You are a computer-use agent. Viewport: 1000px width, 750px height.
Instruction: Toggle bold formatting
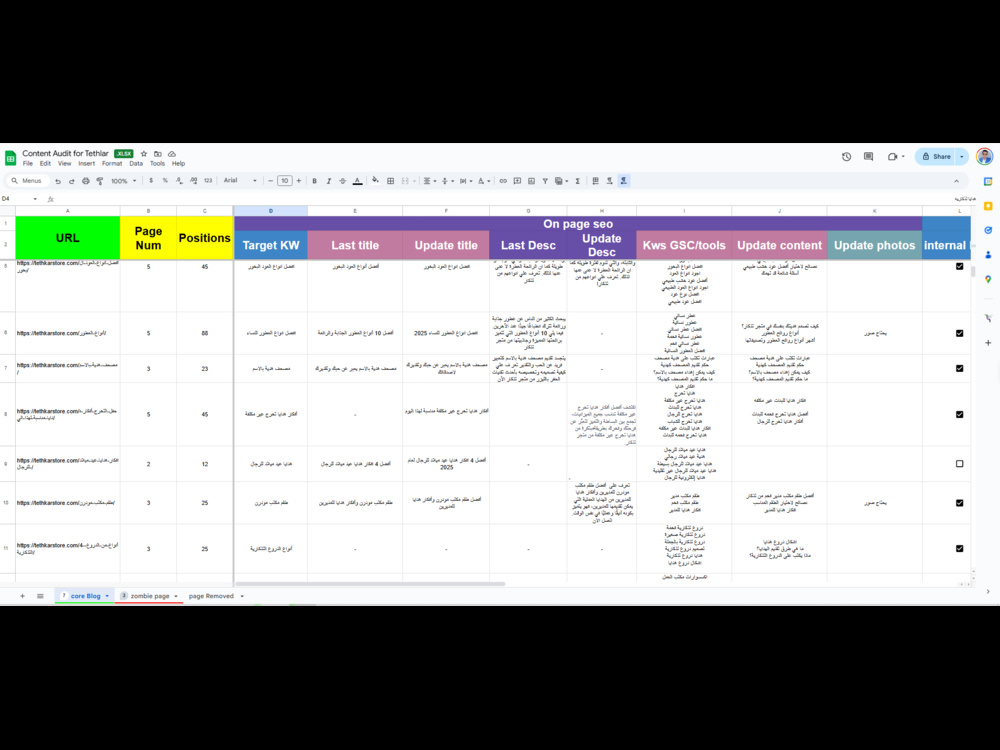(x=314, y=181)
